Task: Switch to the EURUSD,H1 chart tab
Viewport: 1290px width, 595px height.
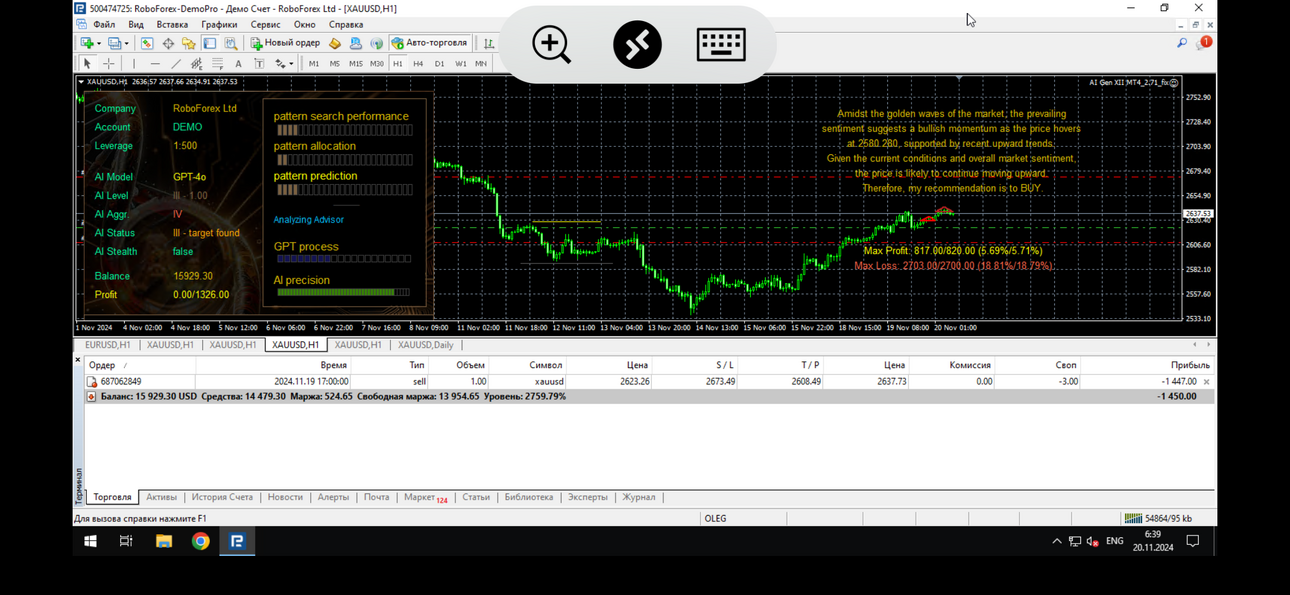Action: click(x=108, y=345)
